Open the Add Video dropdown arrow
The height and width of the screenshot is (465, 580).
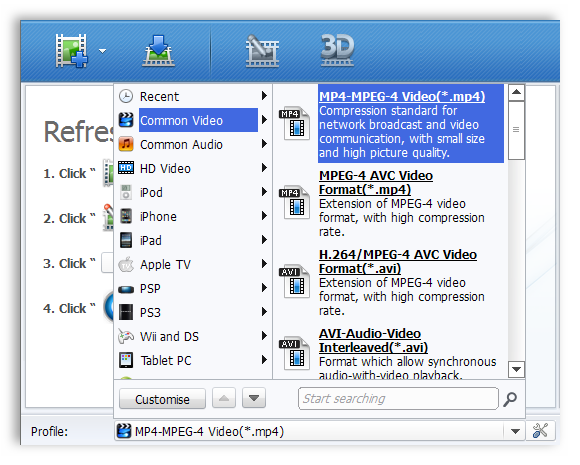pyautogui.click(x=102, y=51)
